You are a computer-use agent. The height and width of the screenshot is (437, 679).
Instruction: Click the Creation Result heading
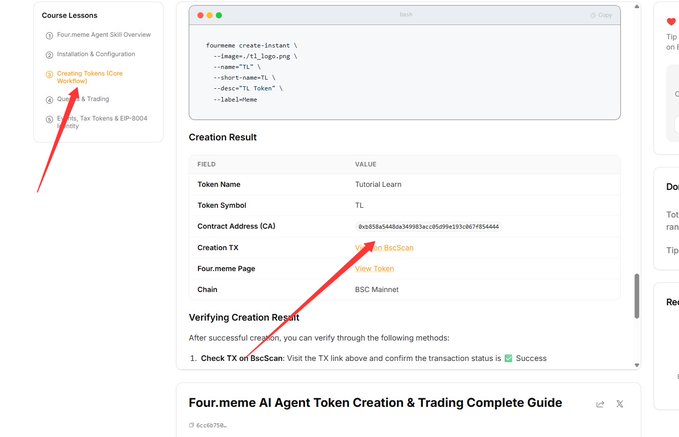coord(223,137)
